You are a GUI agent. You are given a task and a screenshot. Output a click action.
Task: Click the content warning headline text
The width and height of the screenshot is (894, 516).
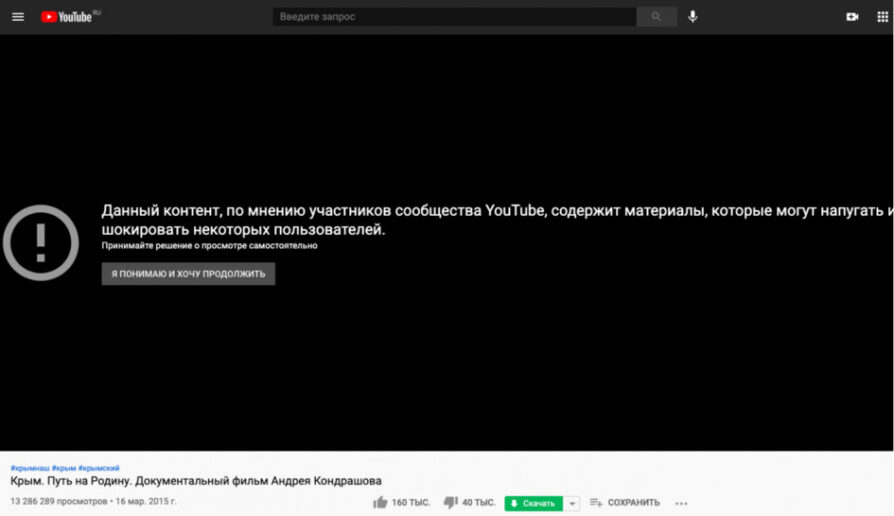497,220
